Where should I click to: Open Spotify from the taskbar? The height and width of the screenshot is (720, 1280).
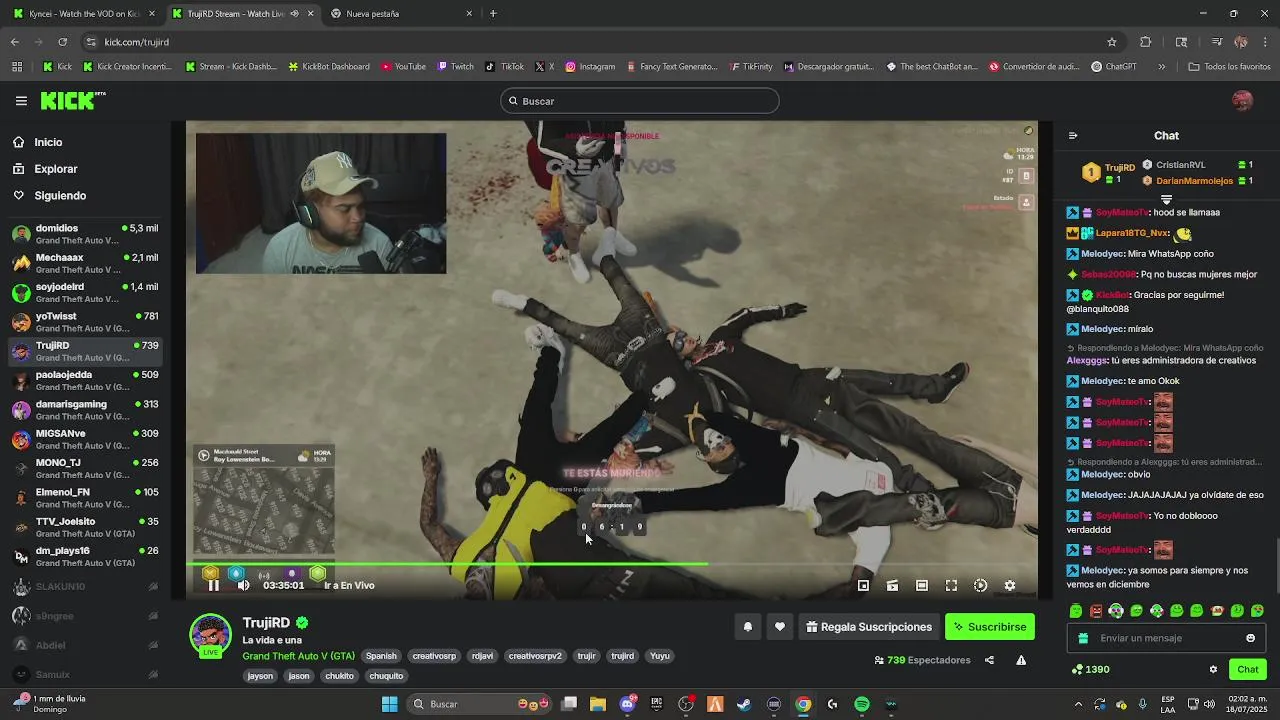click(x=862, y=704)
